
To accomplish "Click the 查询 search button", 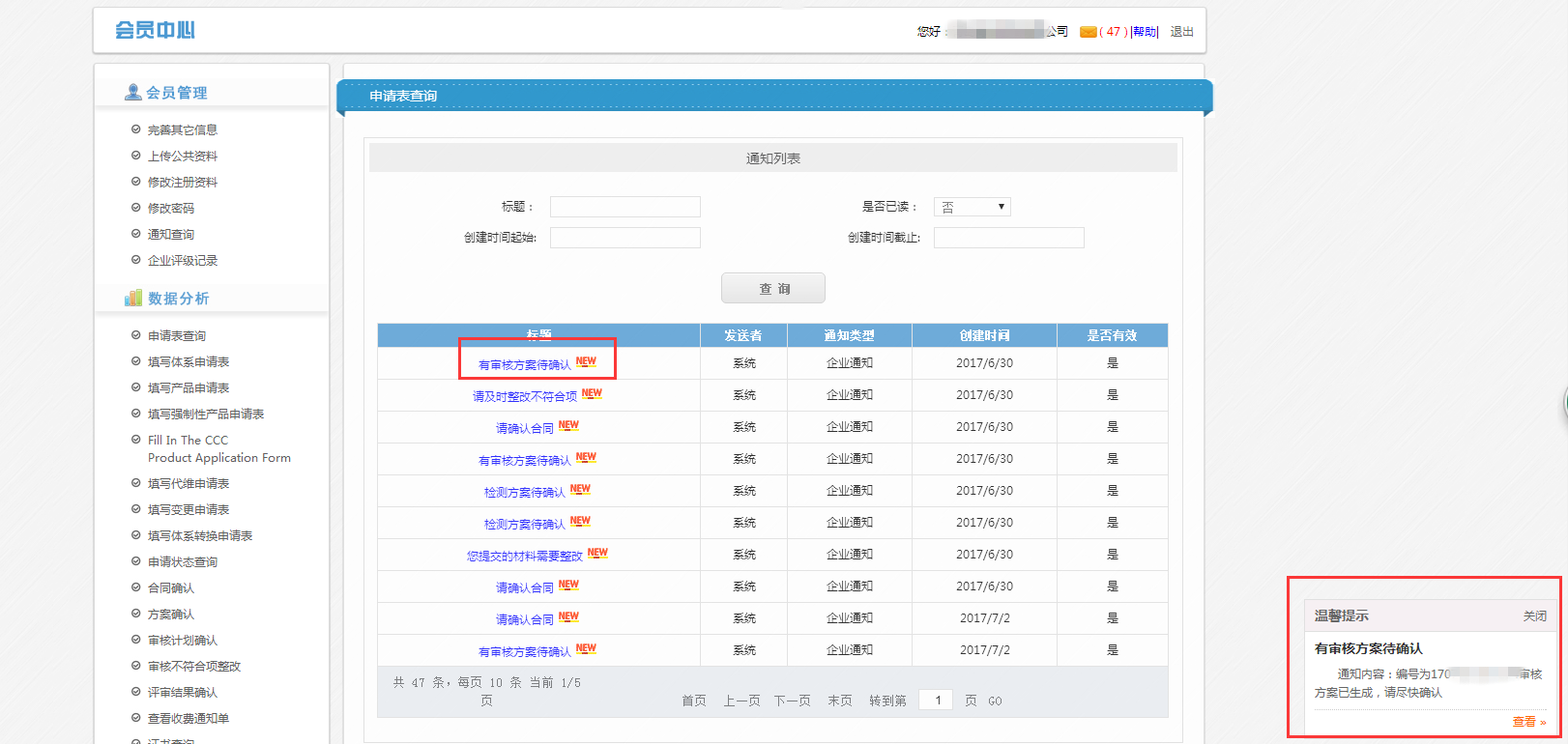I will pyautogui.click(x=772, y=288).
